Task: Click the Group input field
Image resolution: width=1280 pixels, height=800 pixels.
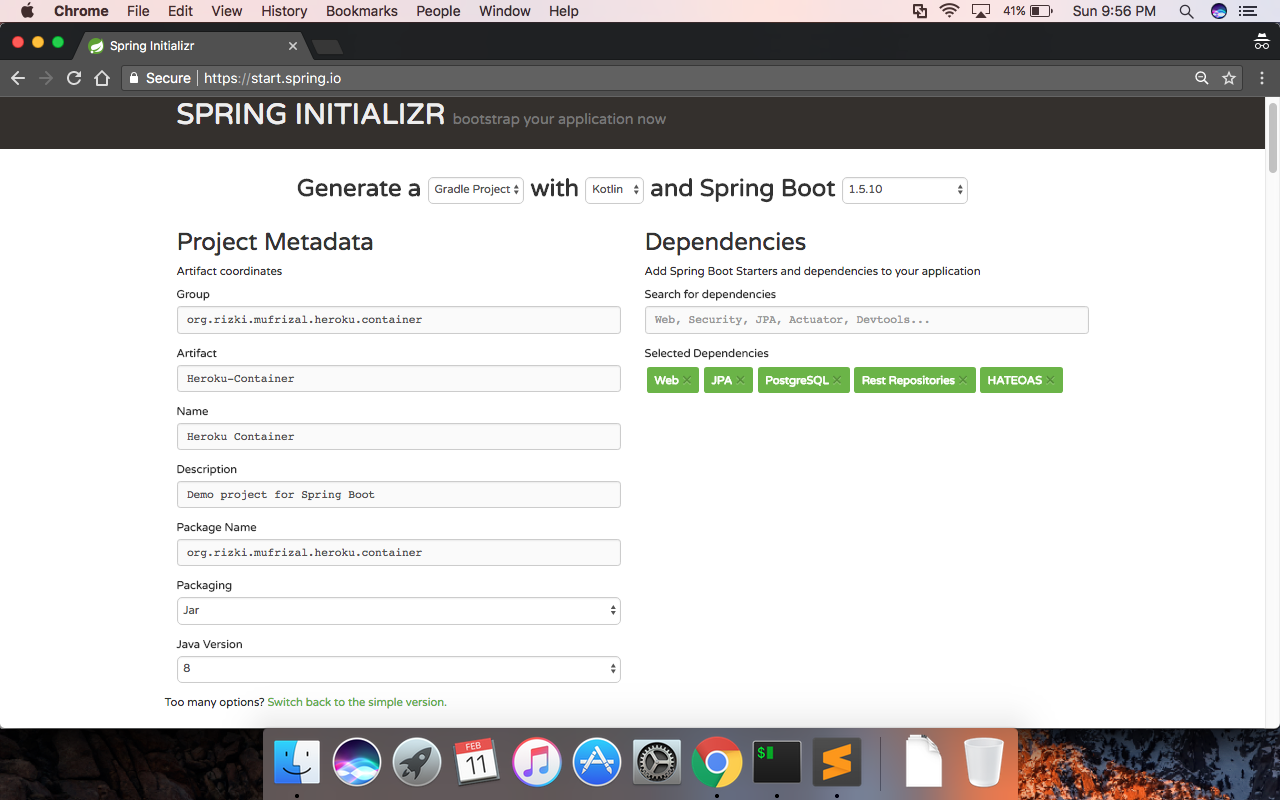Action: [x=399, y=320]
